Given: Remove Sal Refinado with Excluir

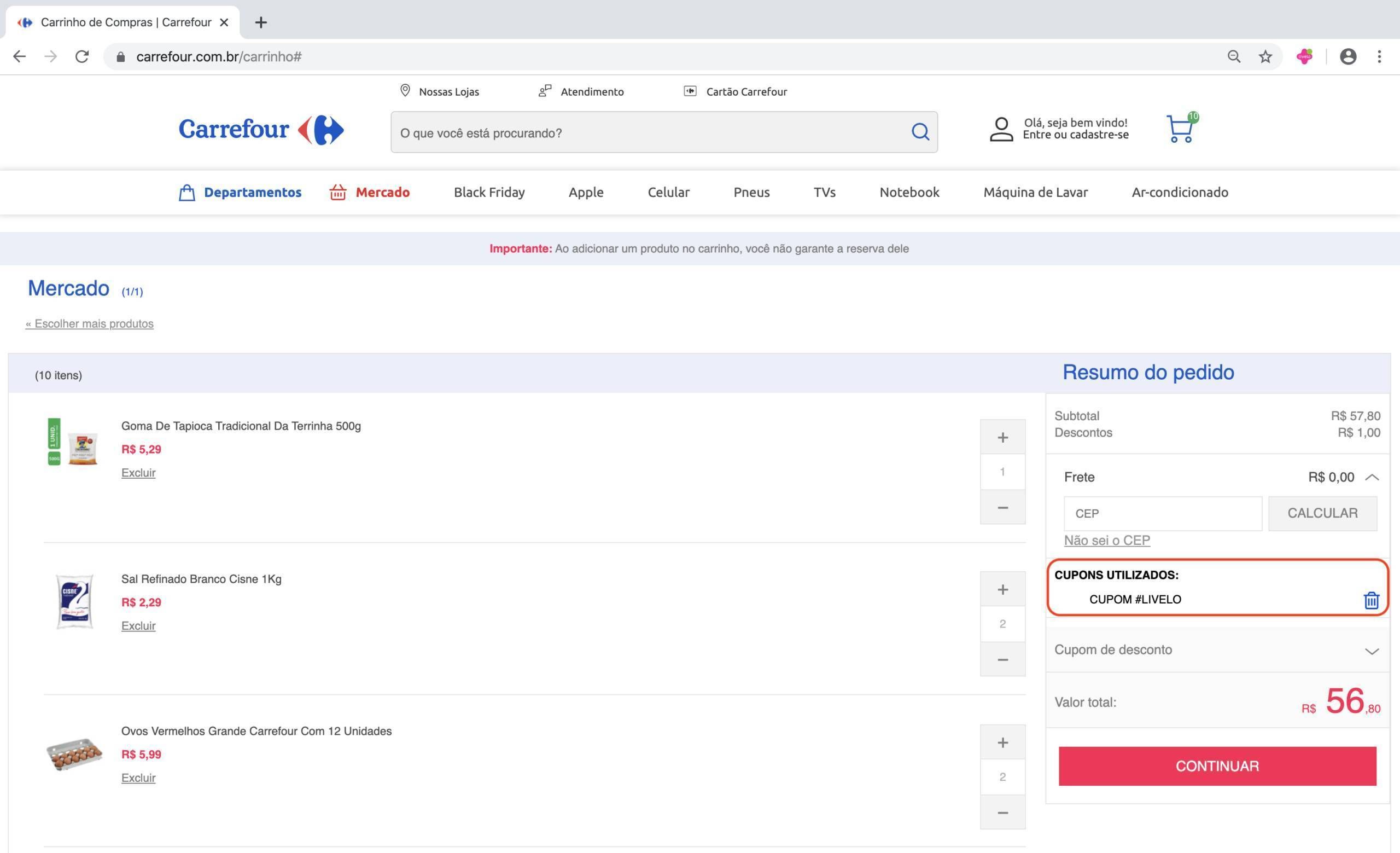Looking at the screenshot, I should pyautogui.click(x=138, y=625).
